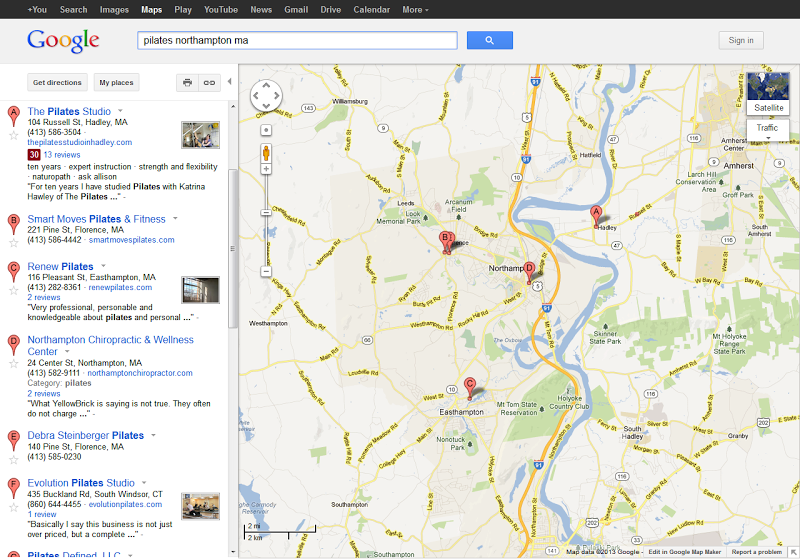Screen dimensions: 800x559
Task: Click red pin A icon in results list
Action: (14, 116)
